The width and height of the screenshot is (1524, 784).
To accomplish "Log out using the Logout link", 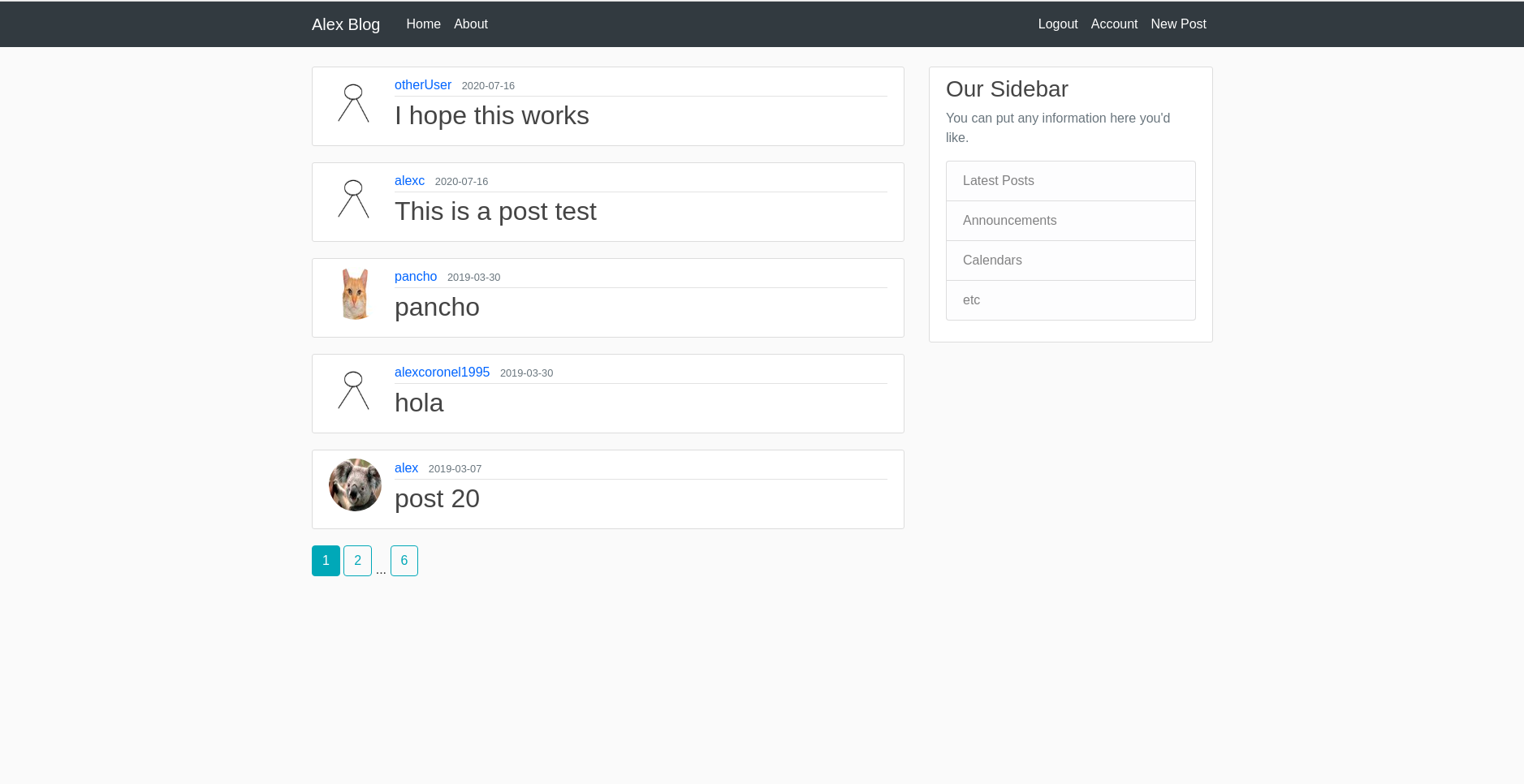I will pos(1058,24).
